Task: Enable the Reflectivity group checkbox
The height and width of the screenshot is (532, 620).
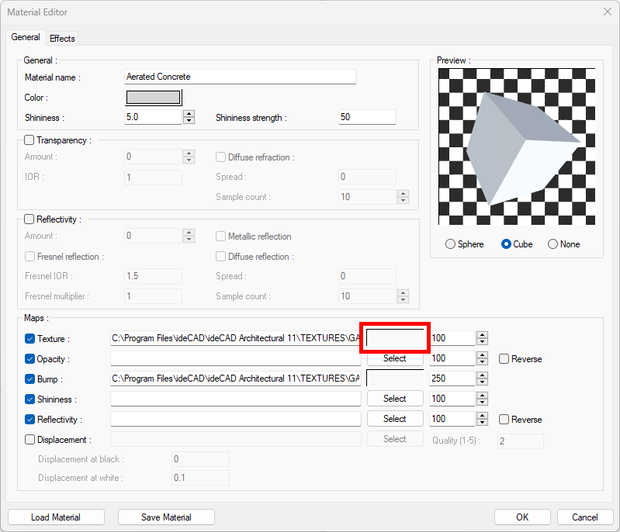Action: (29, 219)
